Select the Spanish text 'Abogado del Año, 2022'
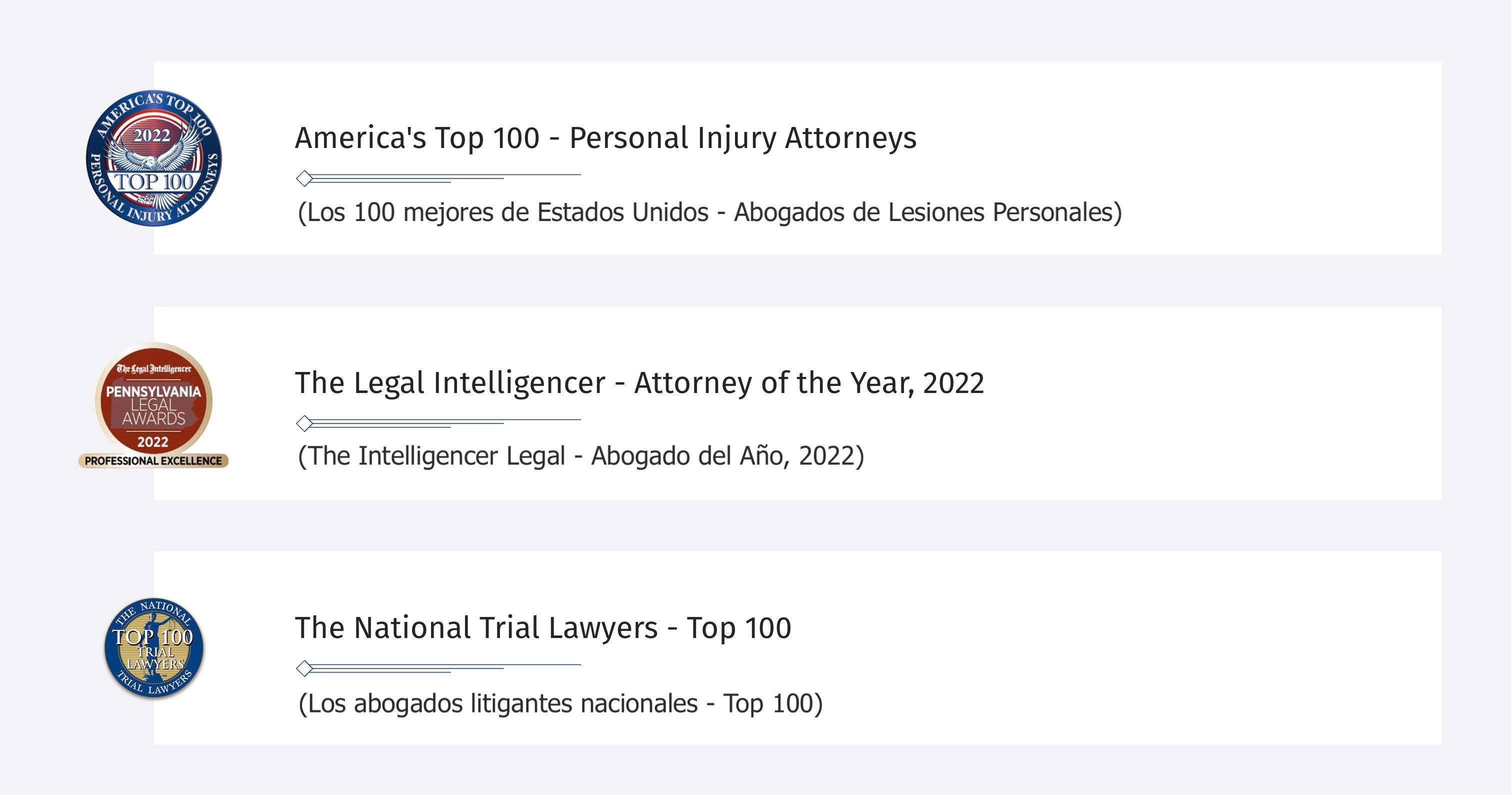This screenshot has height=795, width=1512. tap(723, 456)
